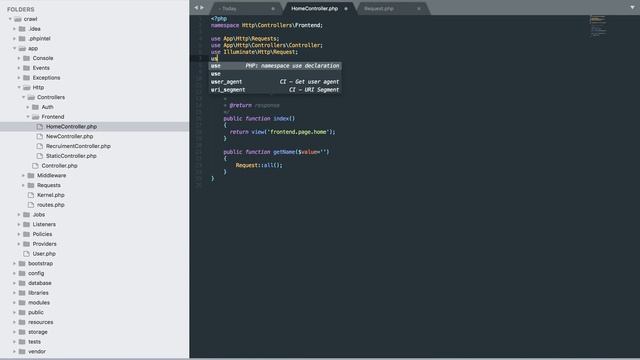640x360 pixels.
Task: Click the storage folder icon
Action: pyautogui.click(x=22, y=332)
